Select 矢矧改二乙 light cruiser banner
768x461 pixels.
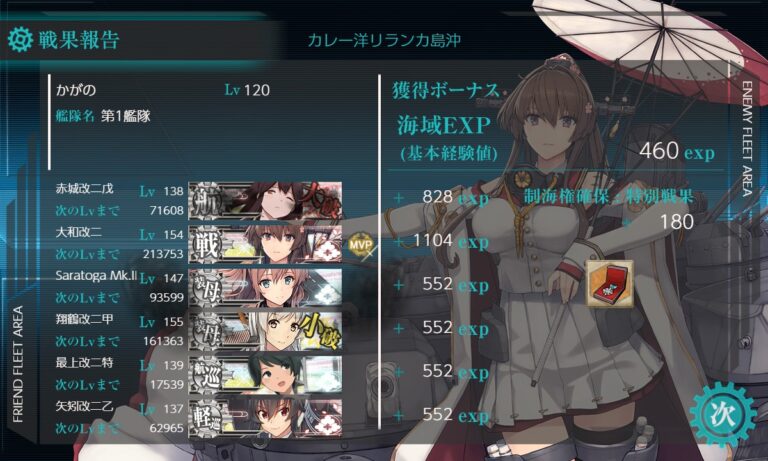coord(265,418)
